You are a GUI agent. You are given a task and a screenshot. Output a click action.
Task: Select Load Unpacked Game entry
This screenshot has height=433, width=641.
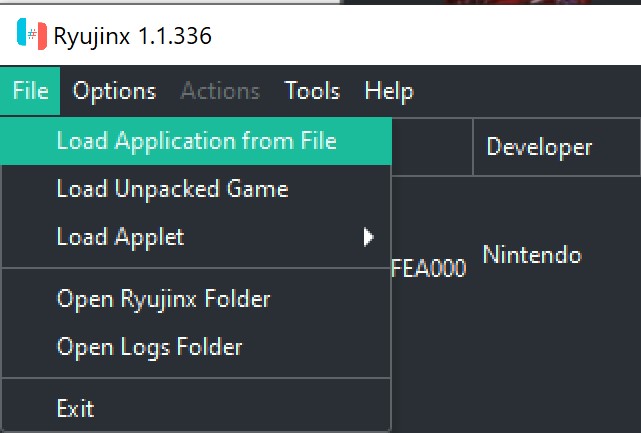[x=172, y=189]
